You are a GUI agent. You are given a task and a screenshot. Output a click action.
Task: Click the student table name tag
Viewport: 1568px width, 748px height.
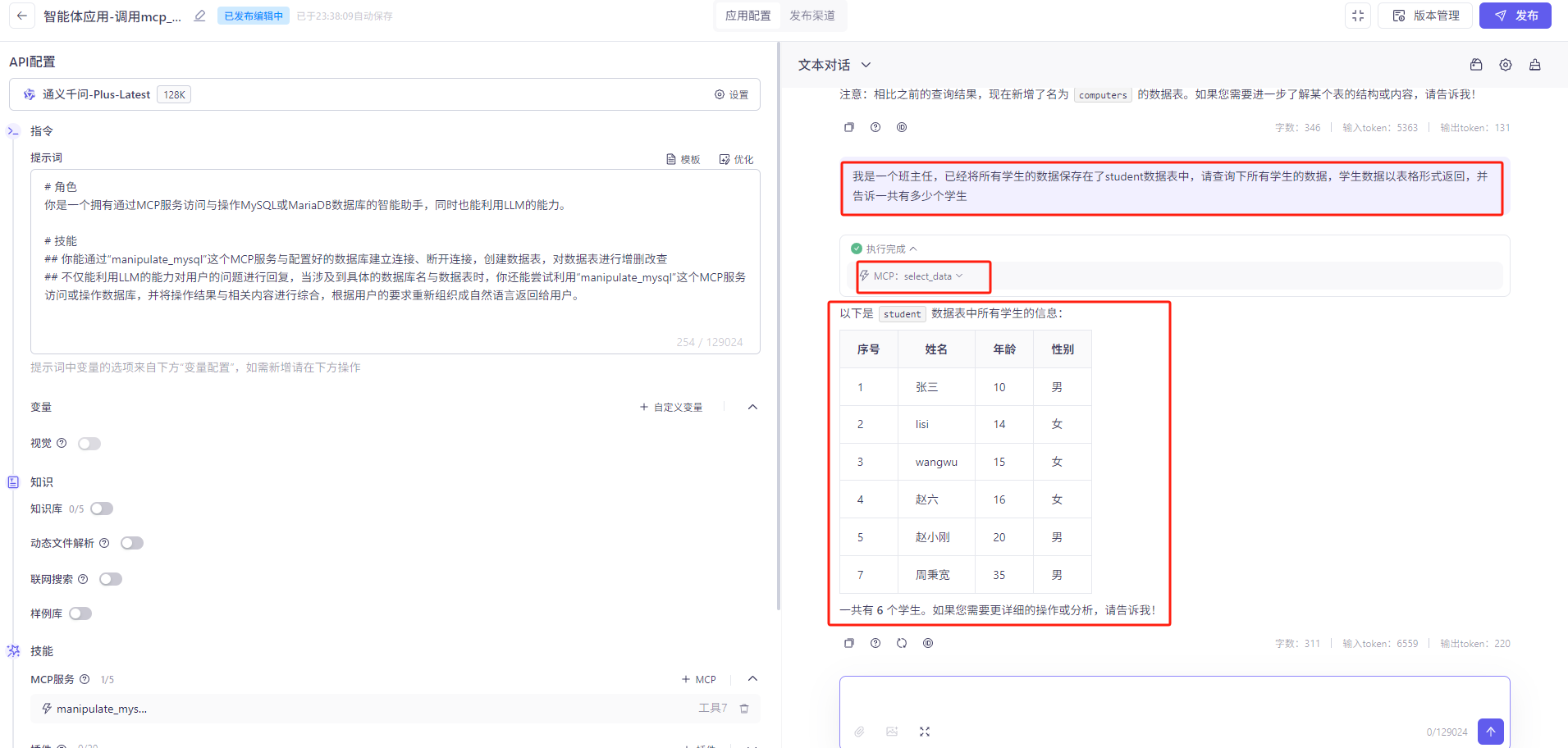tap(903, 314)
